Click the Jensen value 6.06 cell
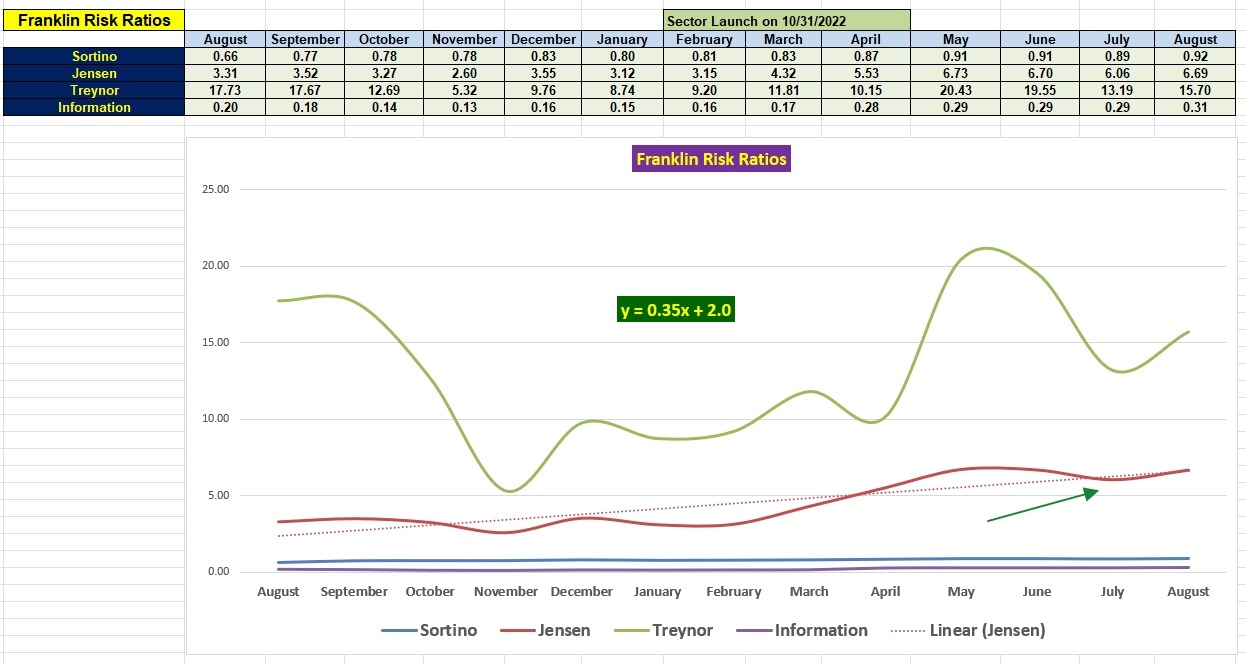The width and height of the screenshot is (1246, 664). coord(1117,73)
